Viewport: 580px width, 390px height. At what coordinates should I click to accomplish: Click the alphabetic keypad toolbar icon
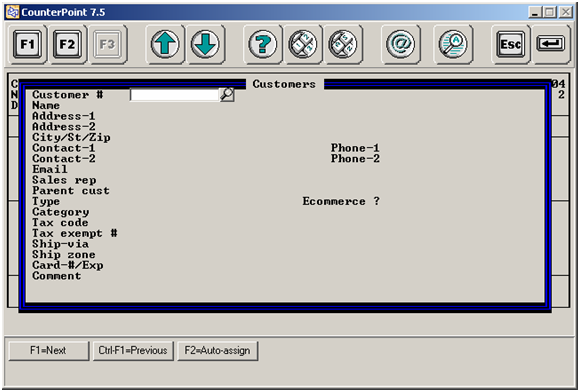[343, 44]
